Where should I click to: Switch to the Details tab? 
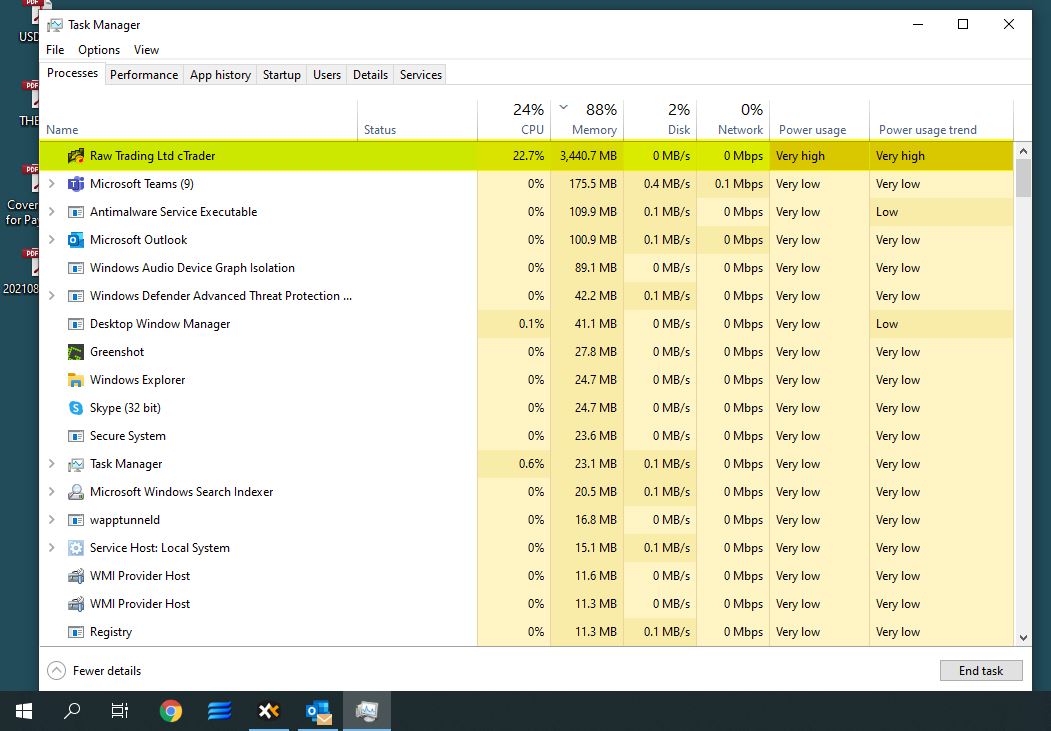371,75
